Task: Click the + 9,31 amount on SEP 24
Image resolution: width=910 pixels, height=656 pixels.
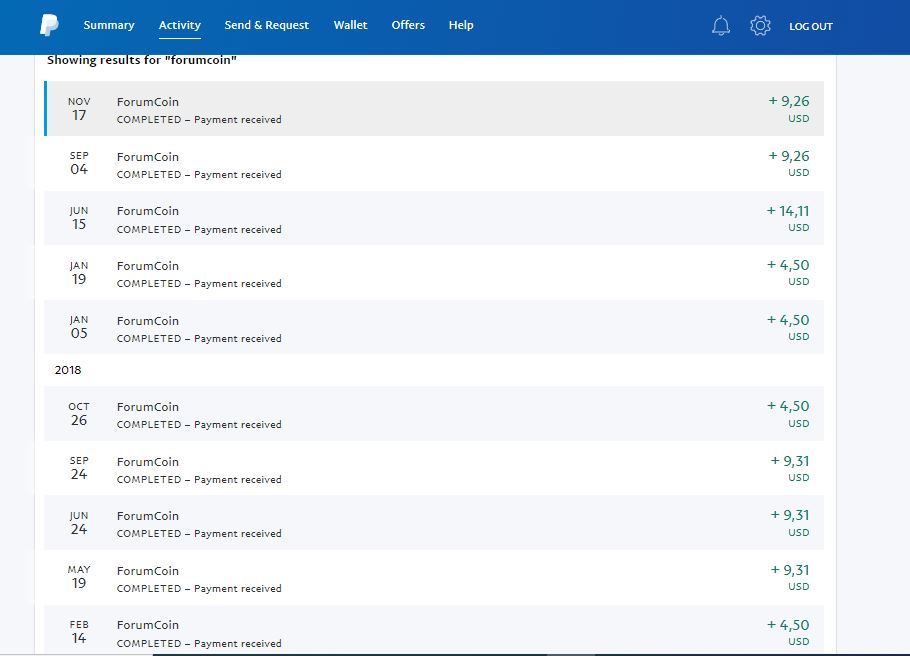Action: point(790,461)
